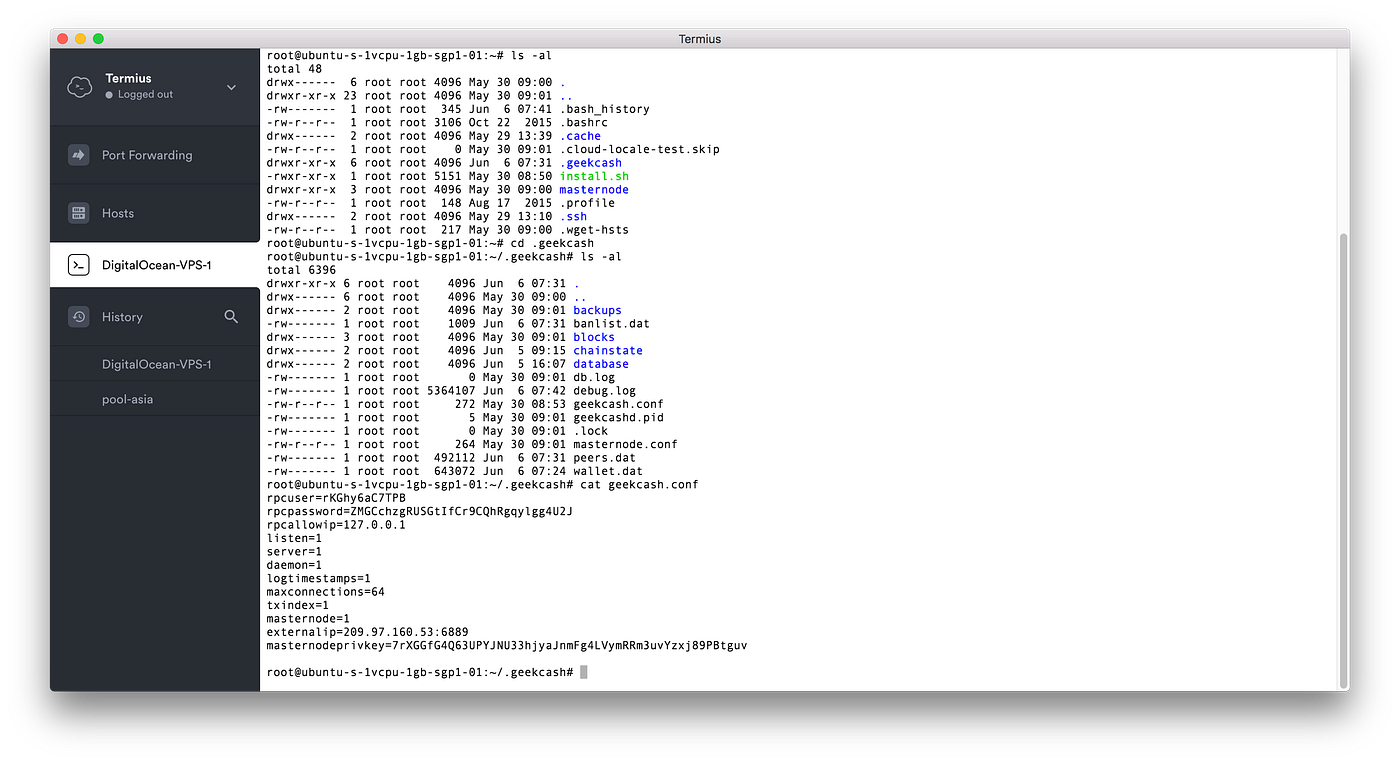
Task: Click the Termius cloud logo icon
Action: tap(79, 86)
